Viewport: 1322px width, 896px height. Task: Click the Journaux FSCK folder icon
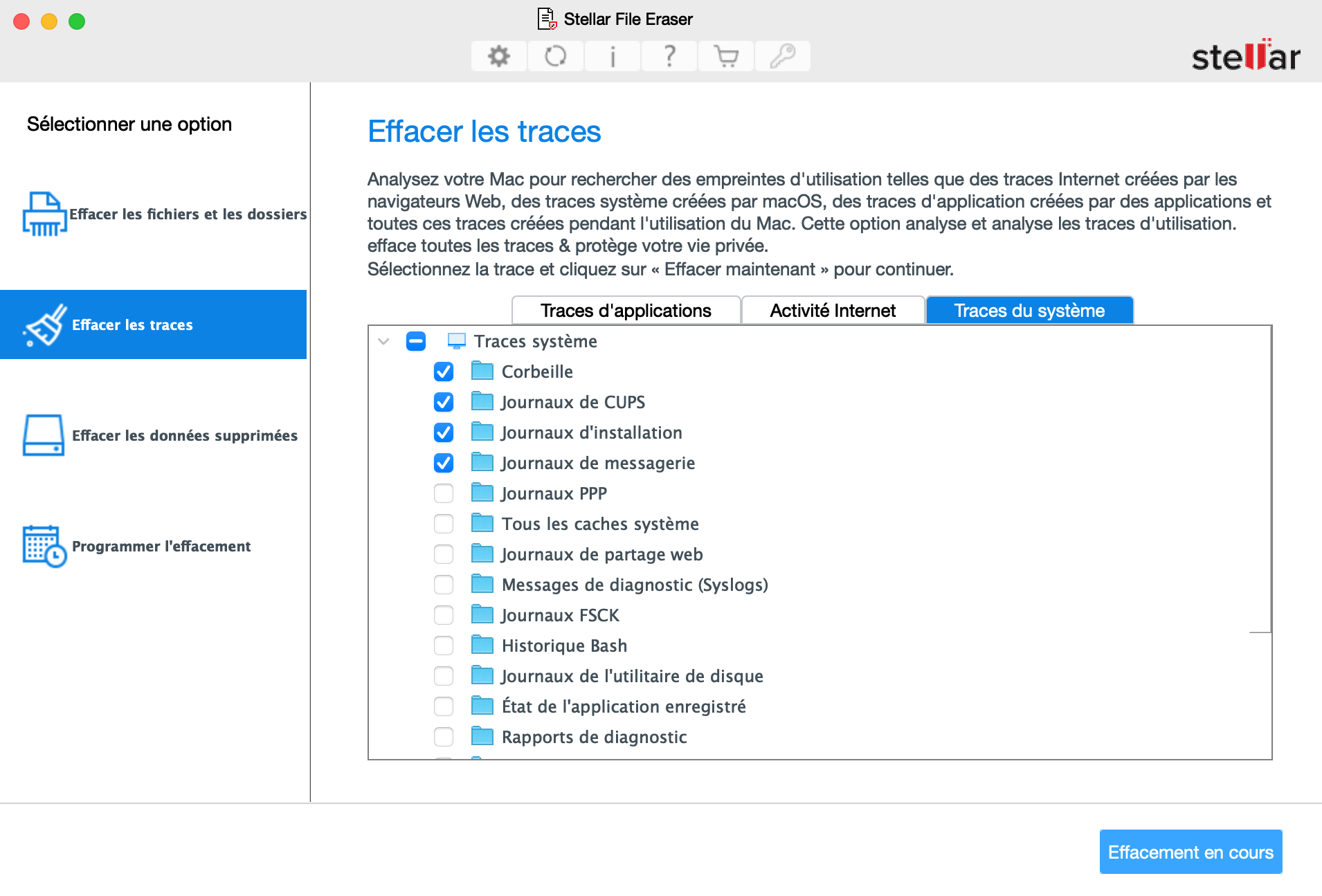click(x=482, y=614)
